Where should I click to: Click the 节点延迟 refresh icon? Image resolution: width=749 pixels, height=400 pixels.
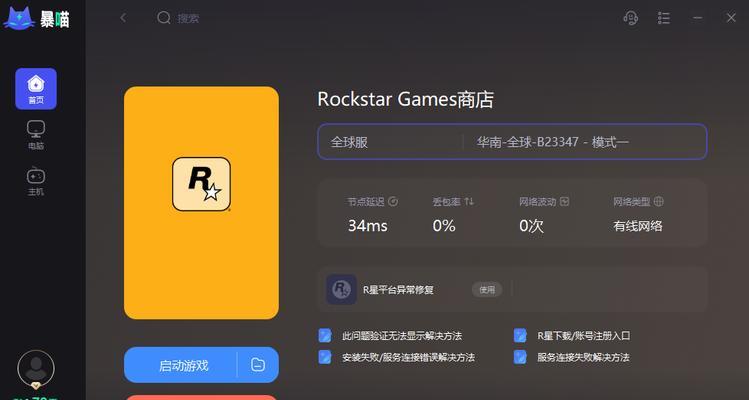click(393, 202)
